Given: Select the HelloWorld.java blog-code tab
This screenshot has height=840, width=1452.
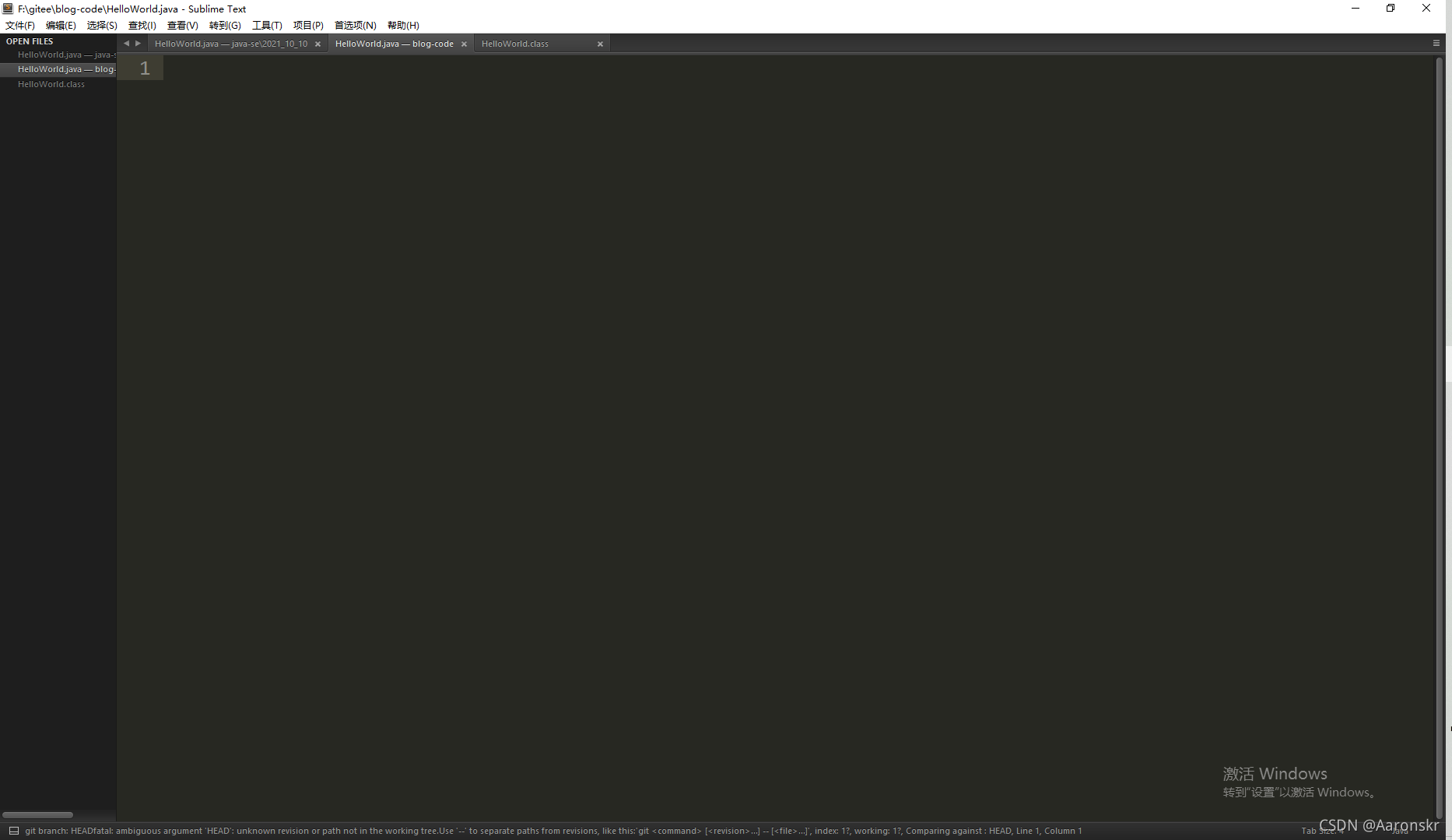Looking at the screenshot, I should (x=395, y=44).
